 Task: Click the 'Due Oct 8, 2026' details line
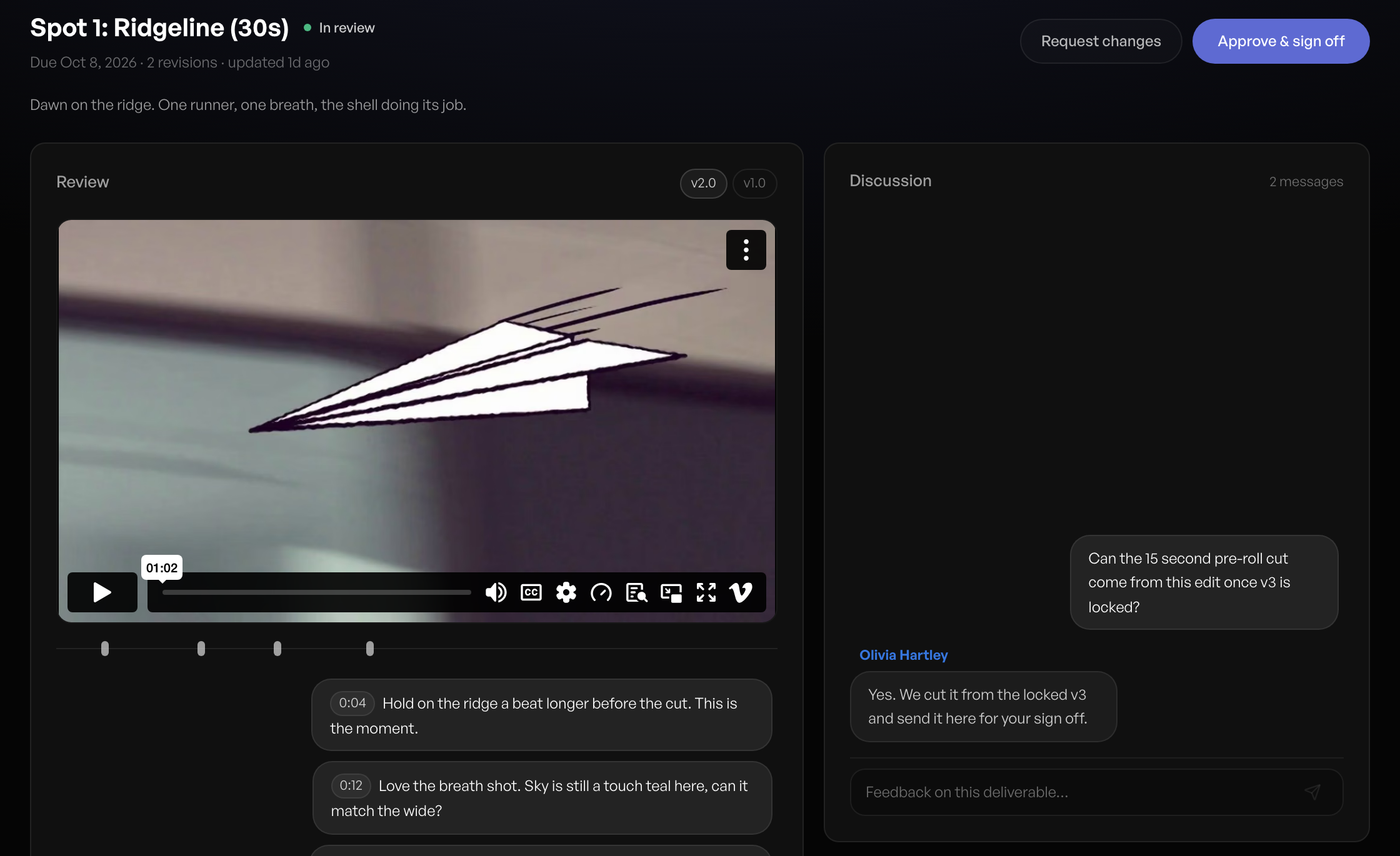point(180,62)
